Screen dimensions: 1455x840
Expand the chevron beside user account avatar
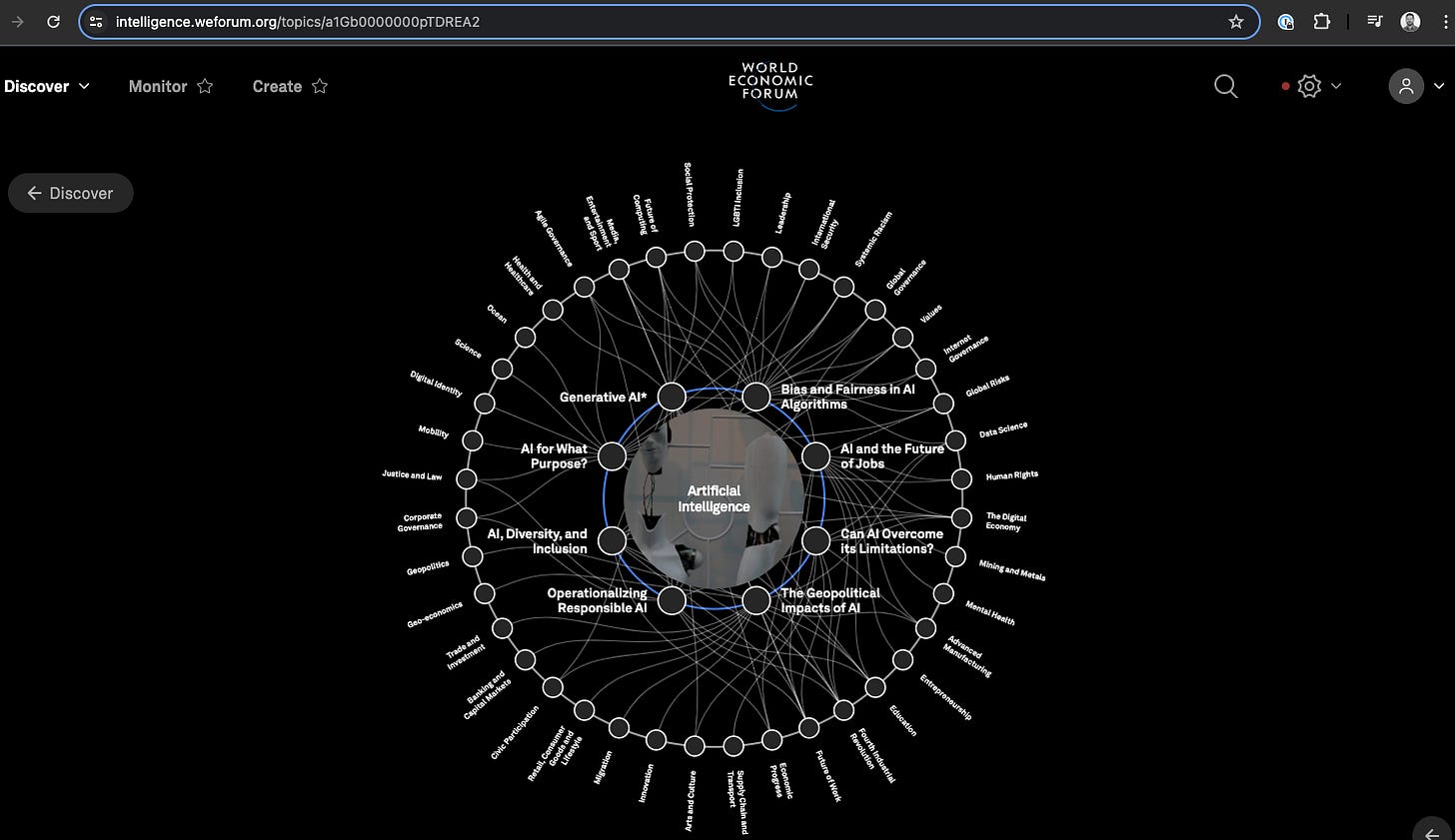1439,86
